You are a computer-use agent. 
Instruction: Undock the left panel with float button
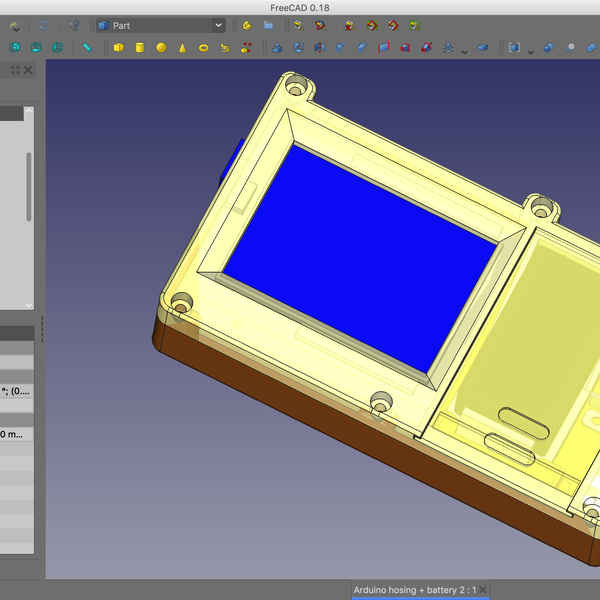click(x=14, y=70)
